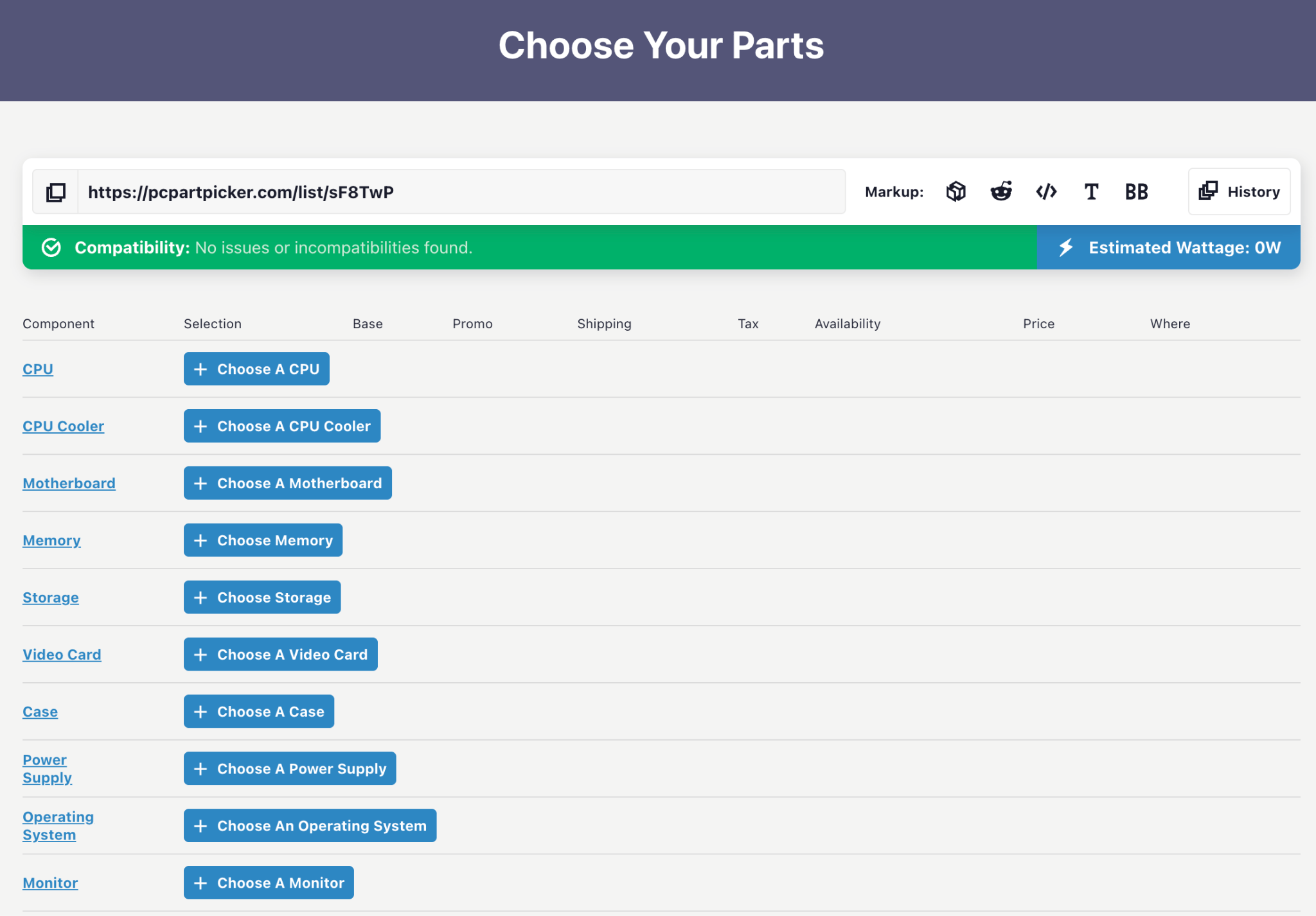Click the "No issues or incompatibilities found." message
1316x916 pixels.
333,247
